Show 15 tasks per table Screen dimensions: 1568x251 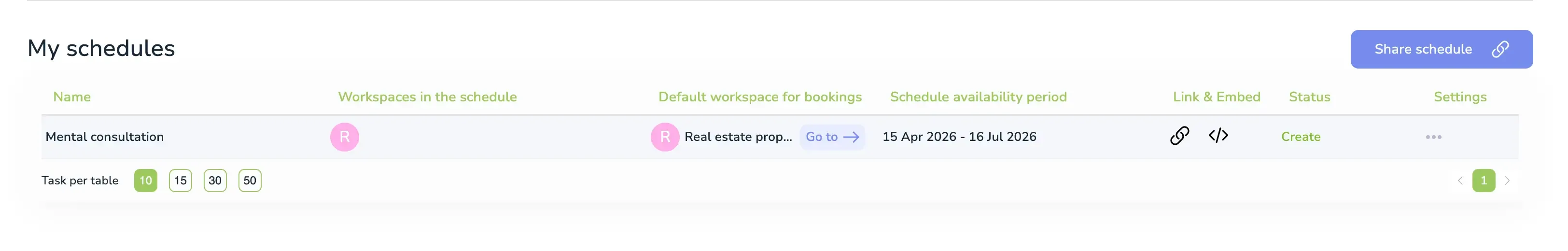coord(180,181)
